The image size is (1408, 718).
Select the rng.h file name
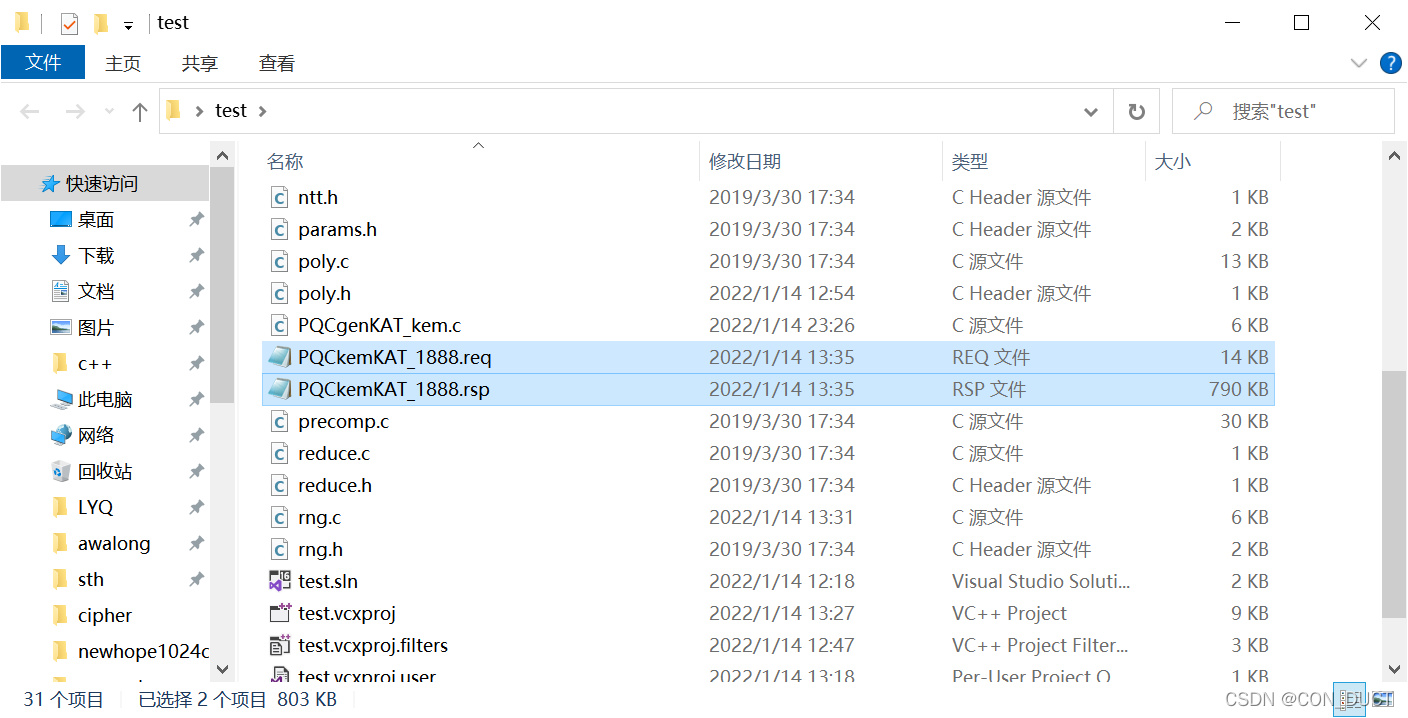[x=320, y=549]
